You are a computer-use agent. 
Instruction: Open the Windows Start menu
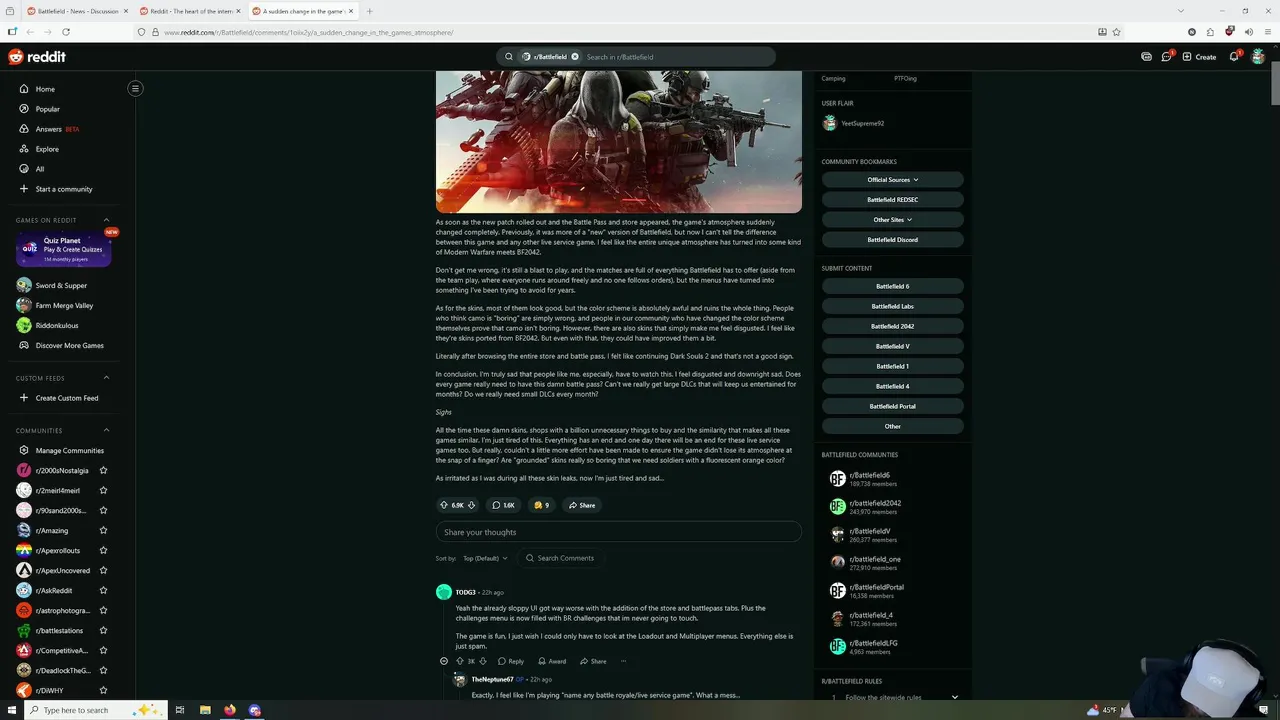pyautogui.click(x=12, y=710)
